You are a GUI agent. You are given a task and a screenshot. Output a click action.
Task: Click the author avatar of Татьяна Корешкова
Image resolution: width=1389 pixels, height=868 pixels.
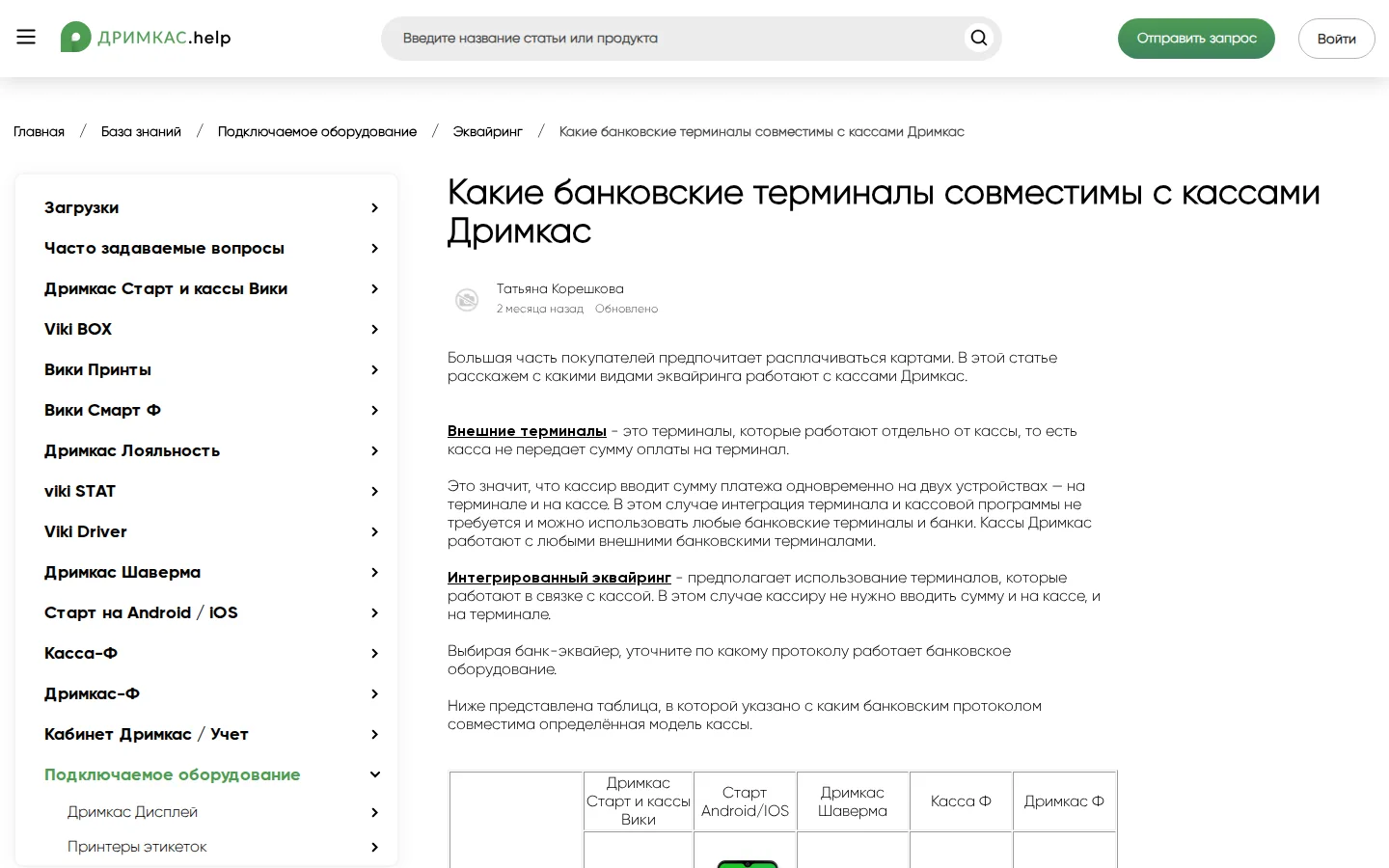click(467, 299)
